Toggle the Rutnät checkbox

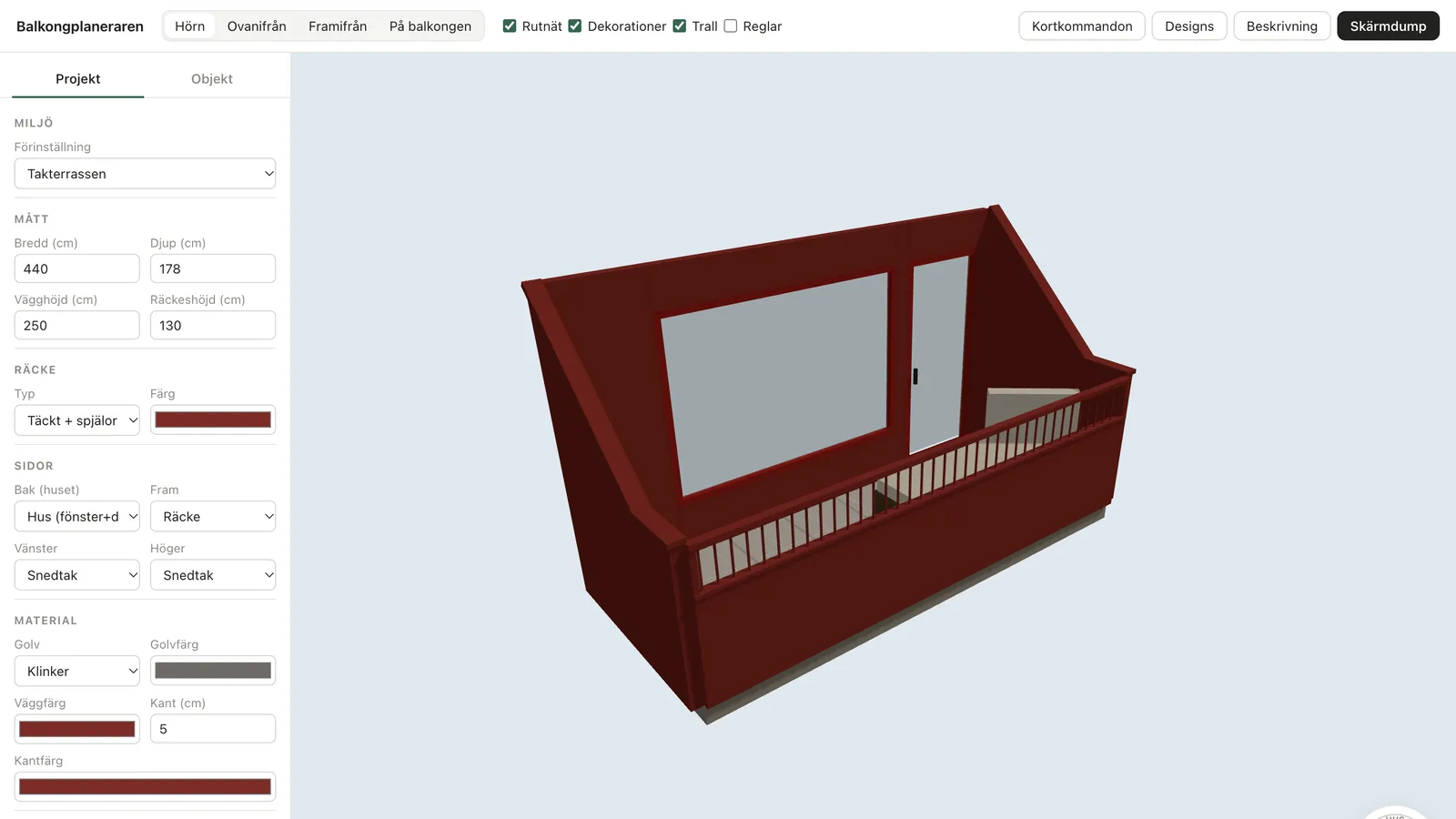510,26
